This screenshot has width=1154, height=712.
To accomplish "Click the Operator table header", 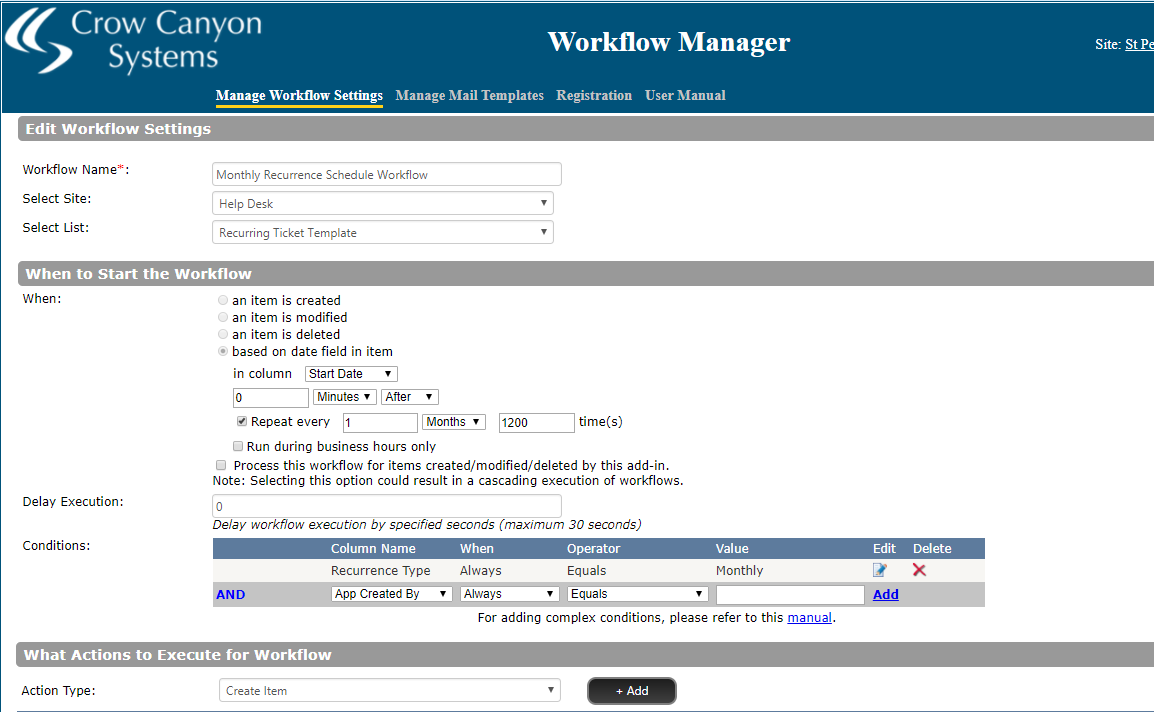I will [x=593, y=549].
